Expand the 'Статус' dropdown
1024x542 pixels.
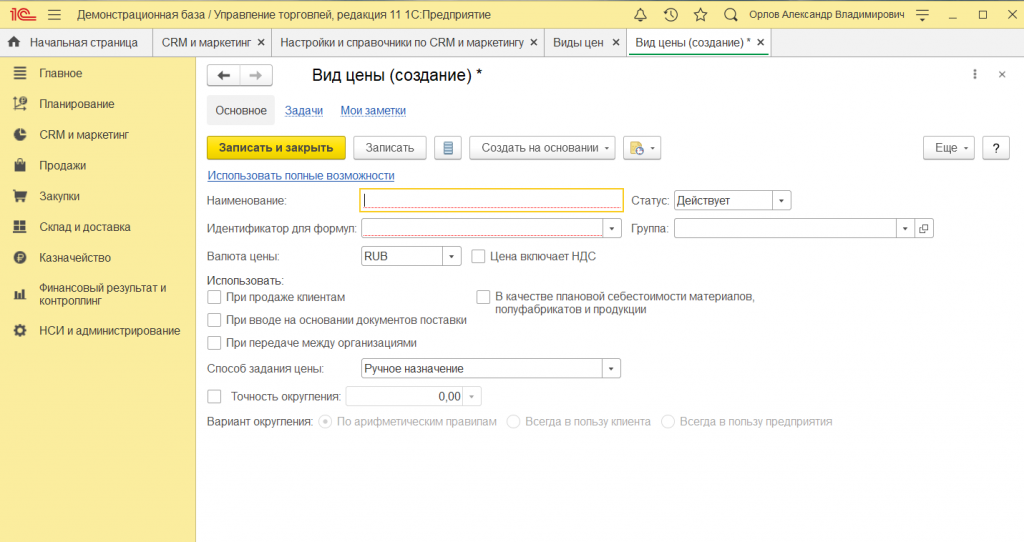coord(782,201)
